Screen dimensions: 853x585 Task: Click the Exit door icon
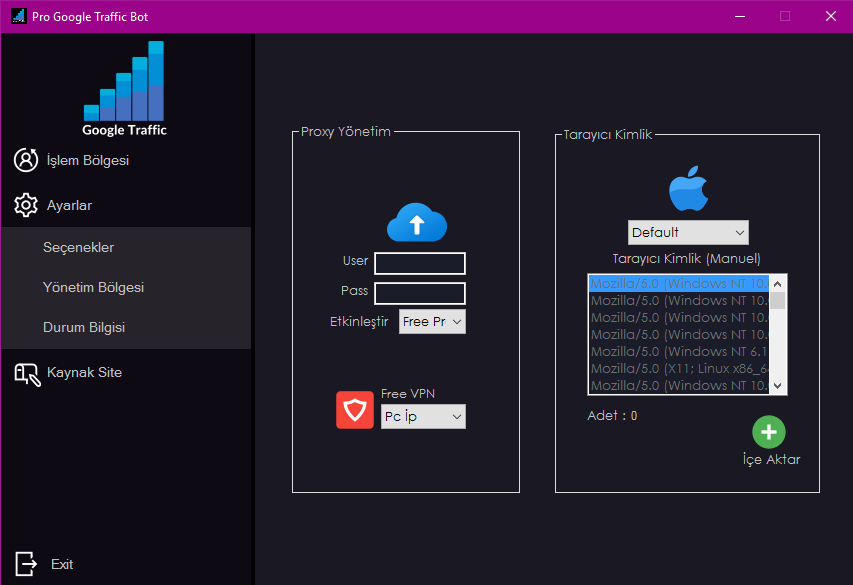[26, 564]
